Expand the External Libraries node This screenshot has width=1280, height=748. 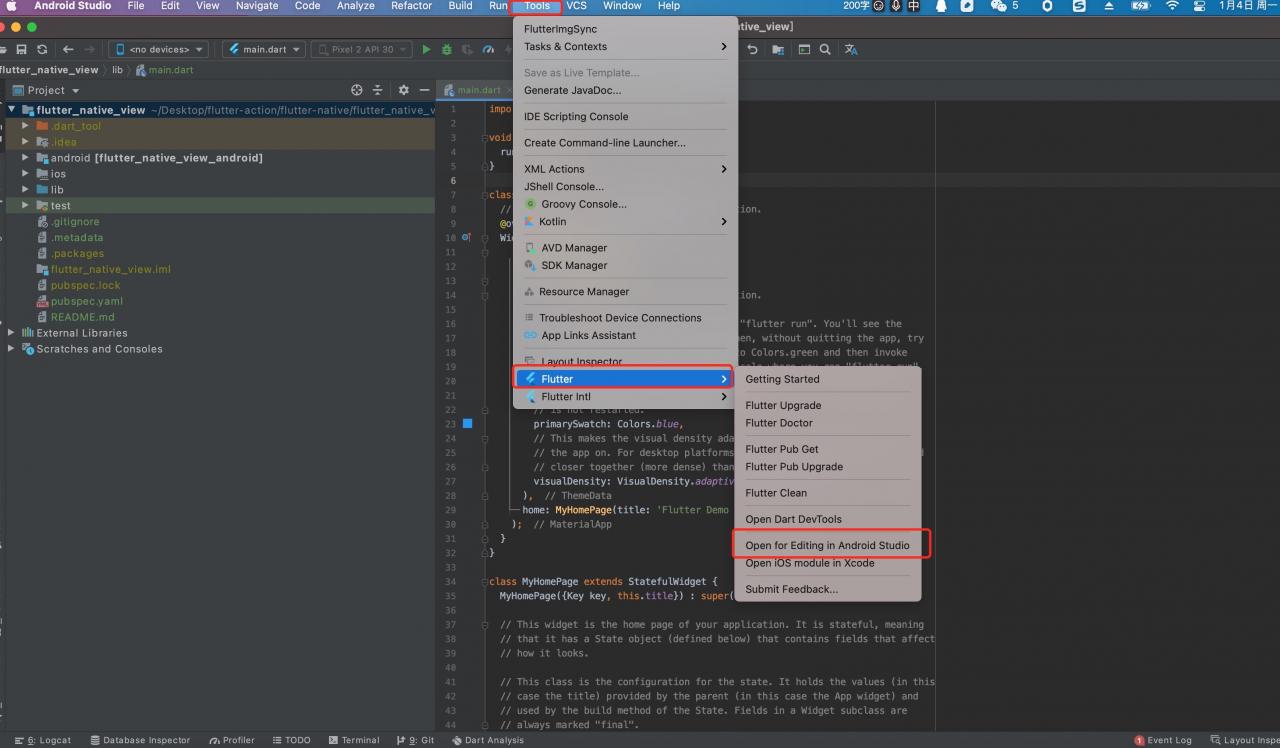click(x=11, y=333)
